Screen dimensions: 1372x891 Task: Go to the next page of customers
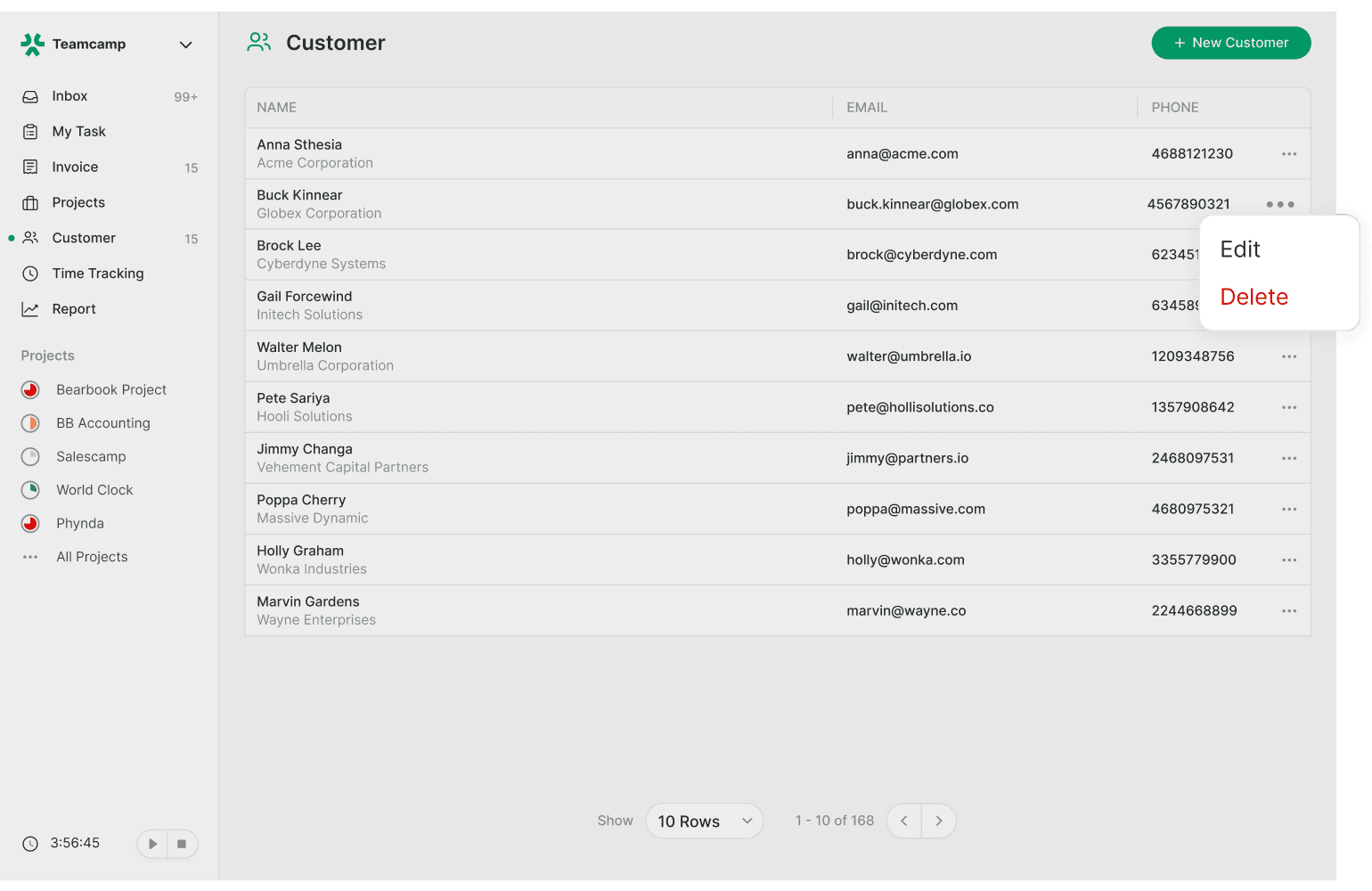click(938, 821)
